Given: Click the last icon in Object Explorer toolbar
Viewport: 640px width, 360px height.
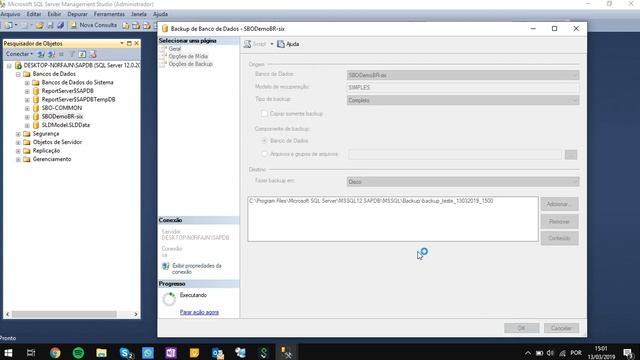Looking at the screenshot, I should tap(93, 54).
